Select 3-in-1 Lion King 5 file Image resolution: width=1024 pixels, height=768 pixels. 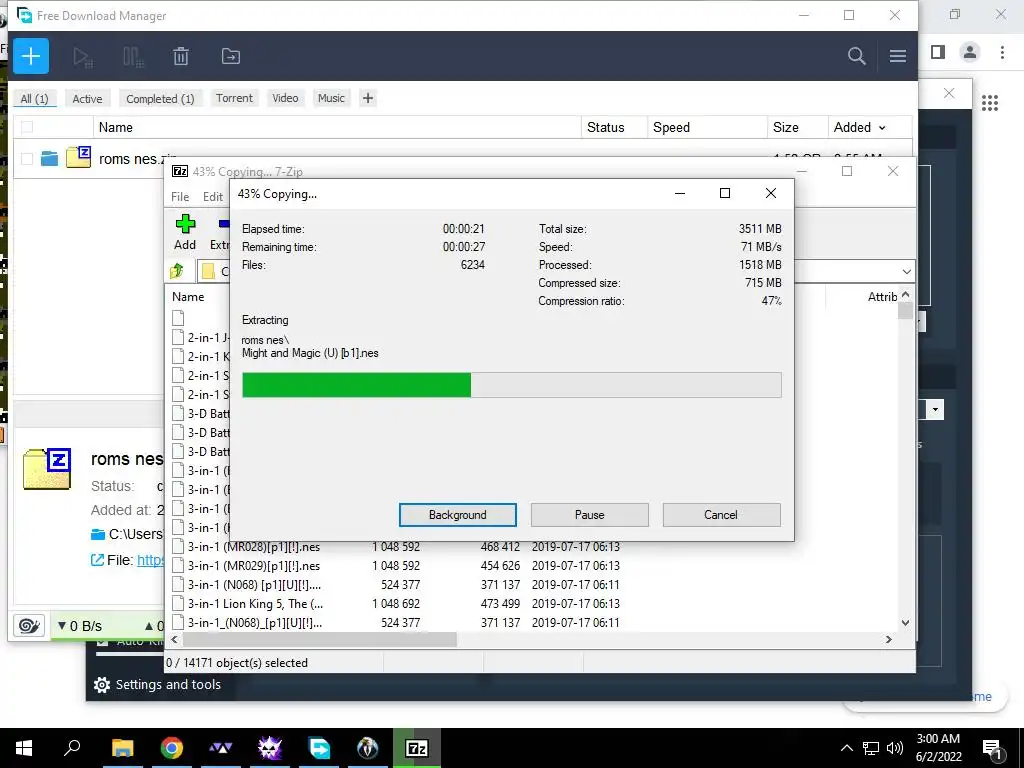pos(255,603)
